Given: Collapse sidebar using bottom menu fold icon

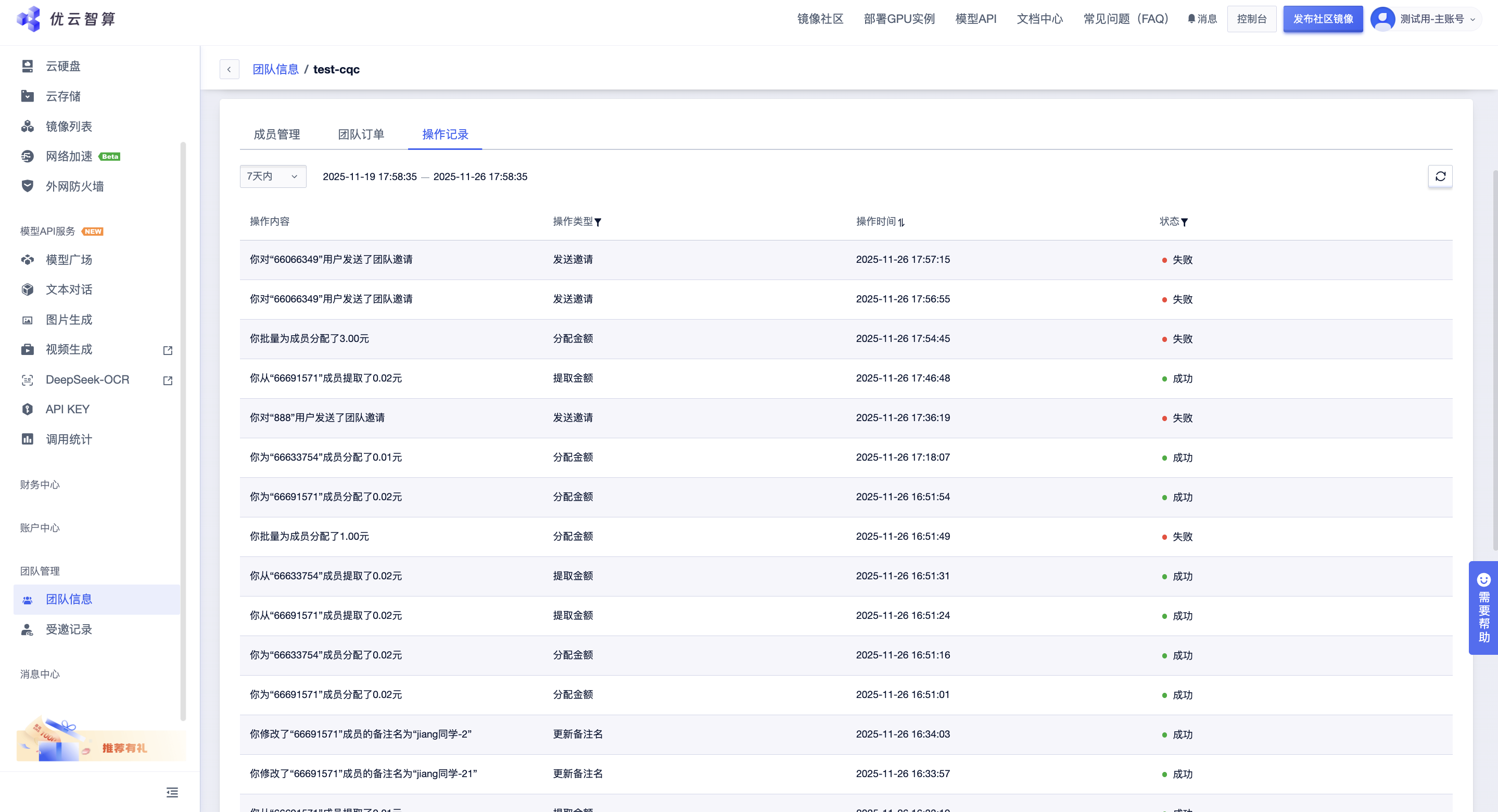Looking at the screenshot, I should pyautogui.click(x=172, y=792).
